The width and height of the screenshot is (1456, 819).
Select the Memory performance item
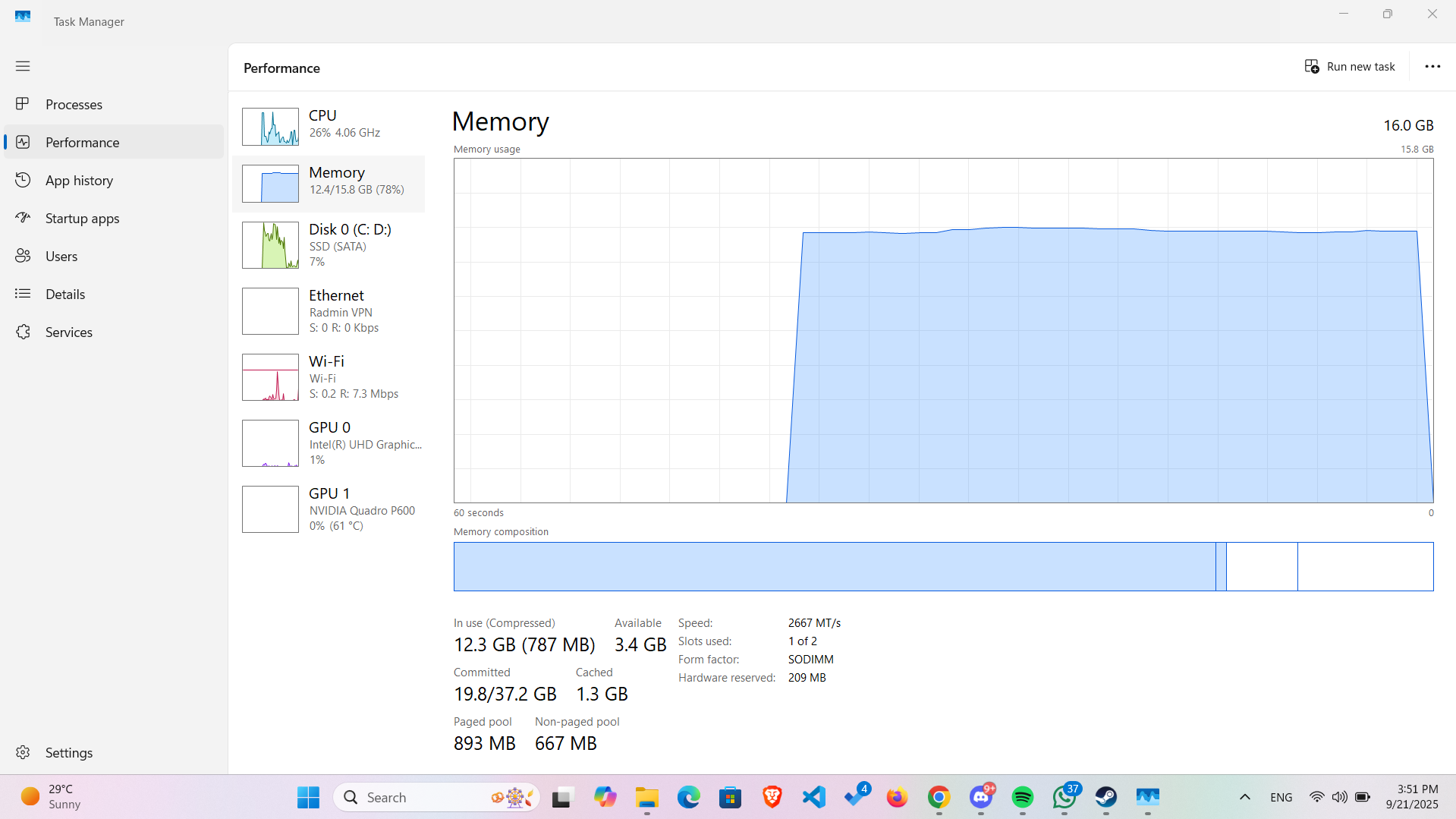click(329, 184)
